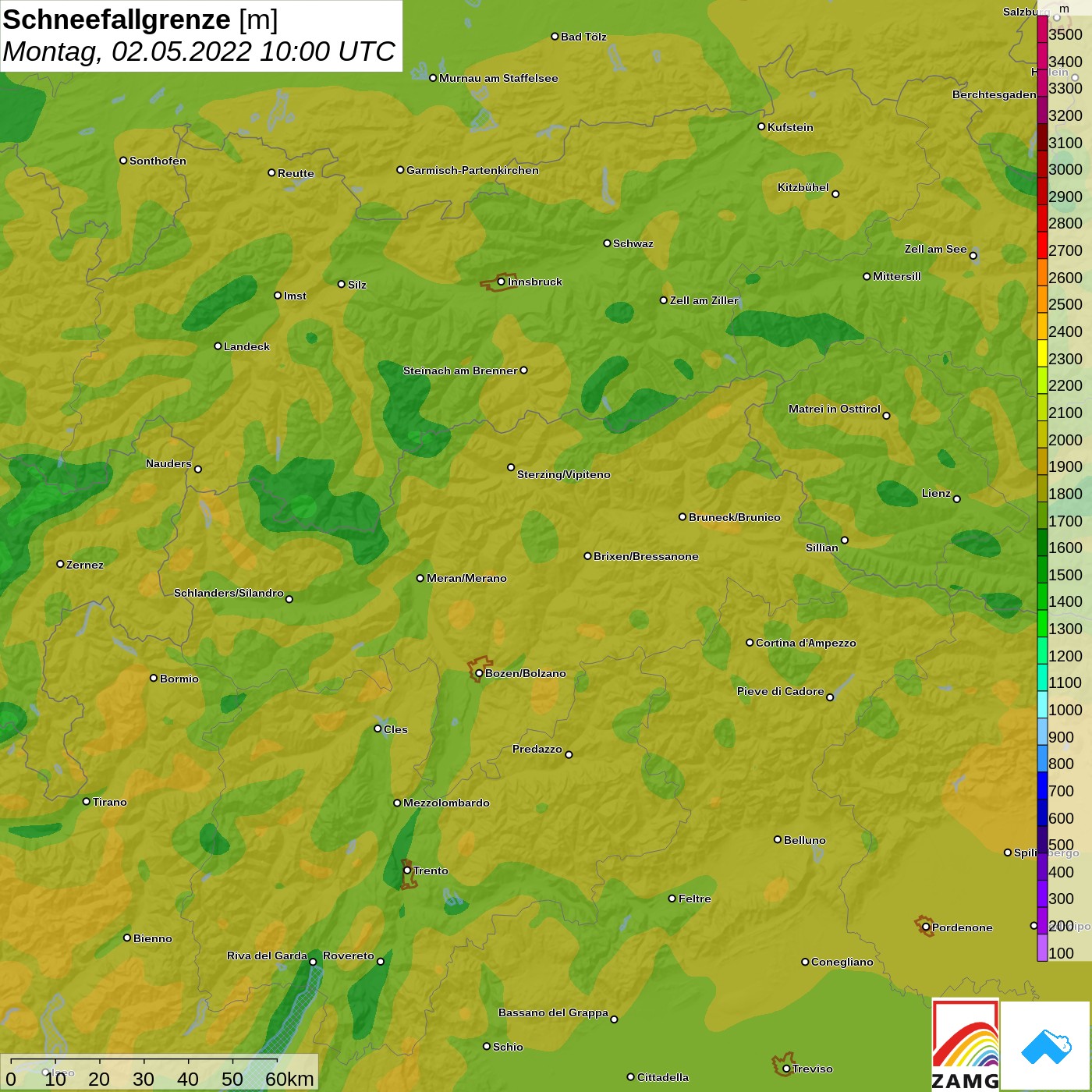Click the blue cloud arrow logo
Viewport: 1092px width, 1092px height.
click(x=1046, y=1046)
